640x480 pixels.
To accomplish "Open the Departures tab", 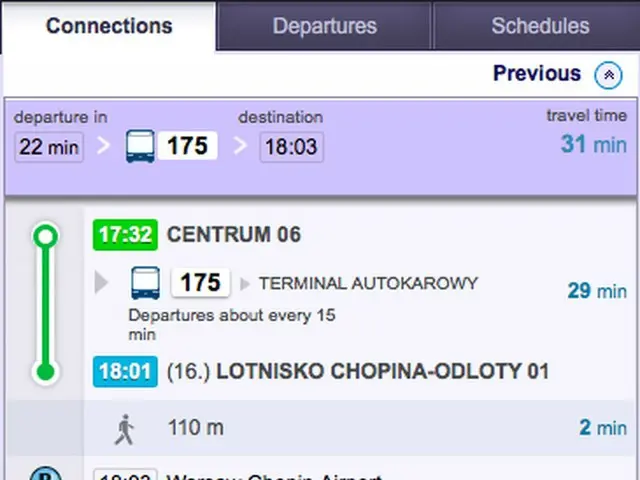I will pos(324,26).
